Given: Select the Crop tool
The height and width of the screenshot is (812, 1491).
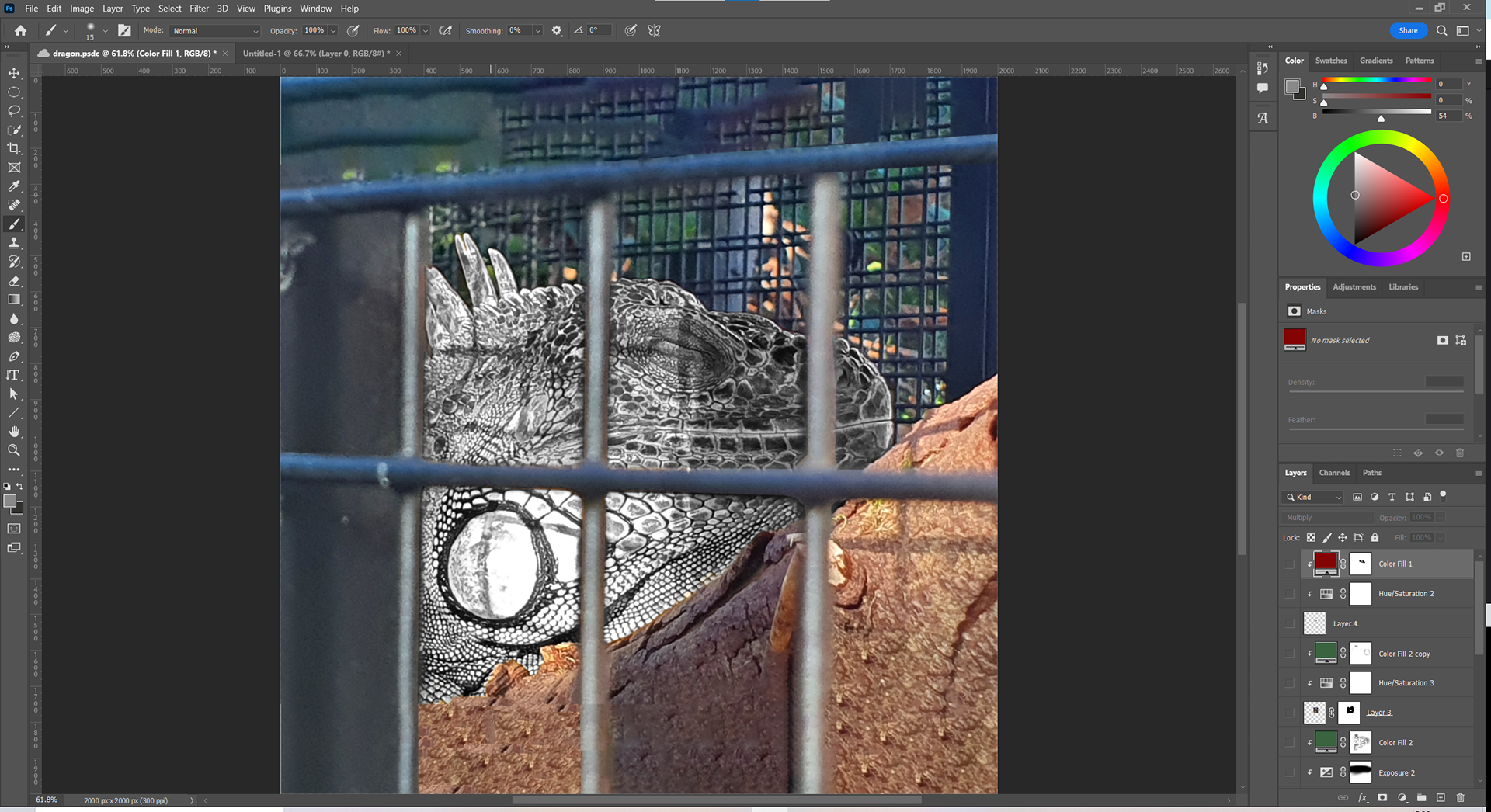Looking at the screenshot, I should (14, 148).
